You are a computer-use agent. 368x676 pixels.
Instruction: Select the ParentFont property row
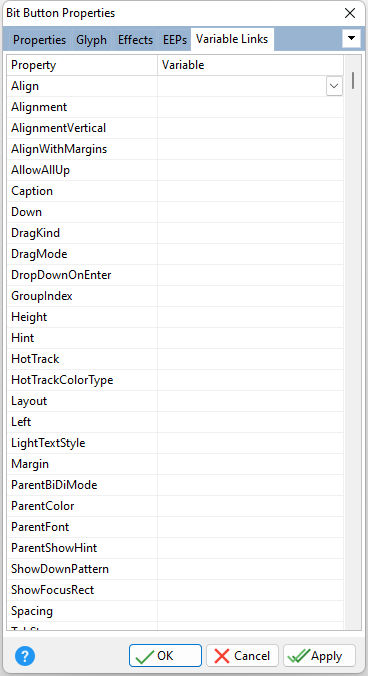[x=175, y=527]
